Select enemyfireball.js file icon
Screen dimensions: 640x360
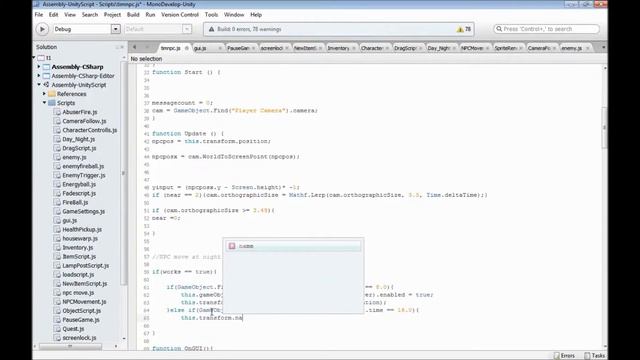pos(57,166)
